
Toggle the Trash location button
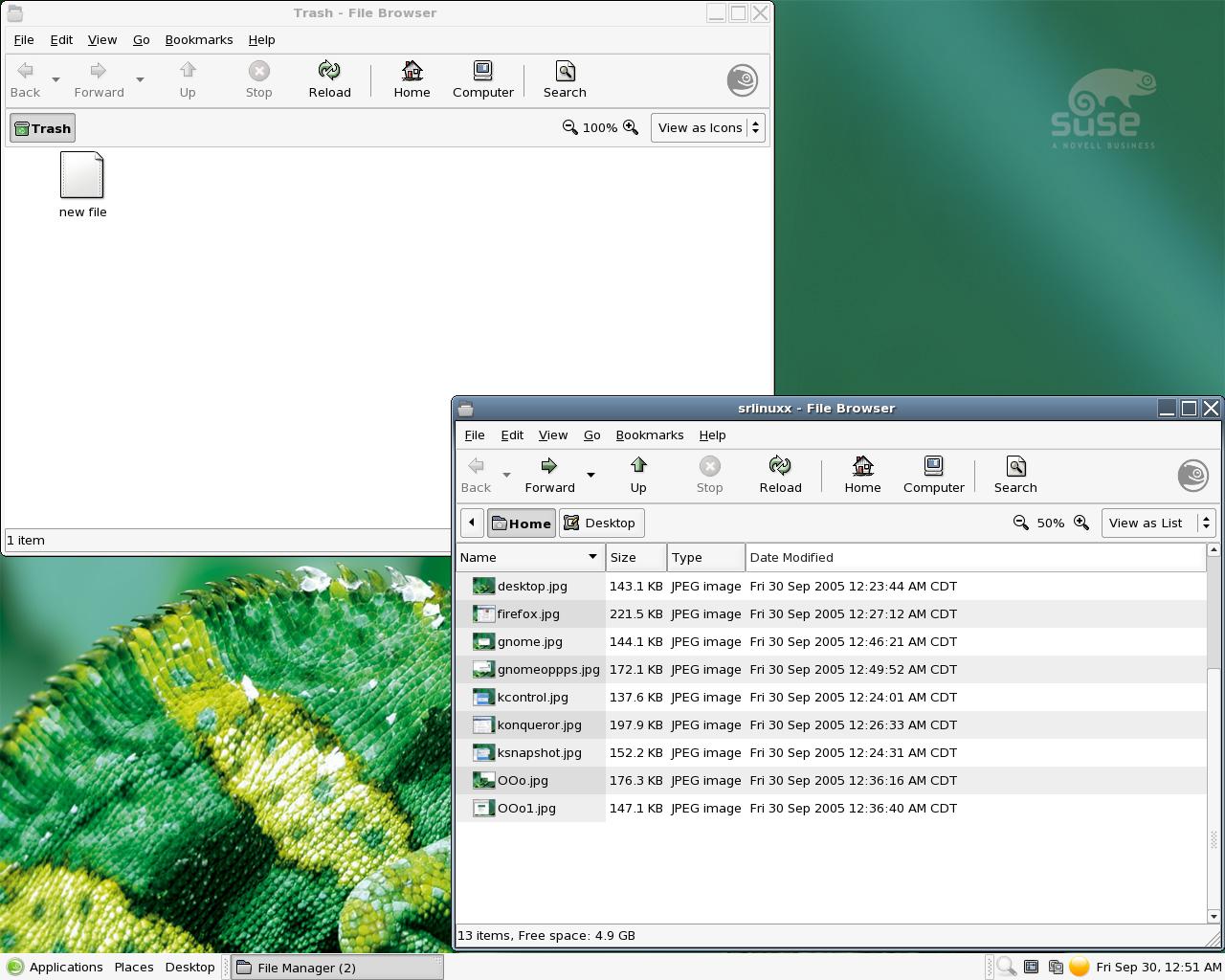tap(43, 128)
